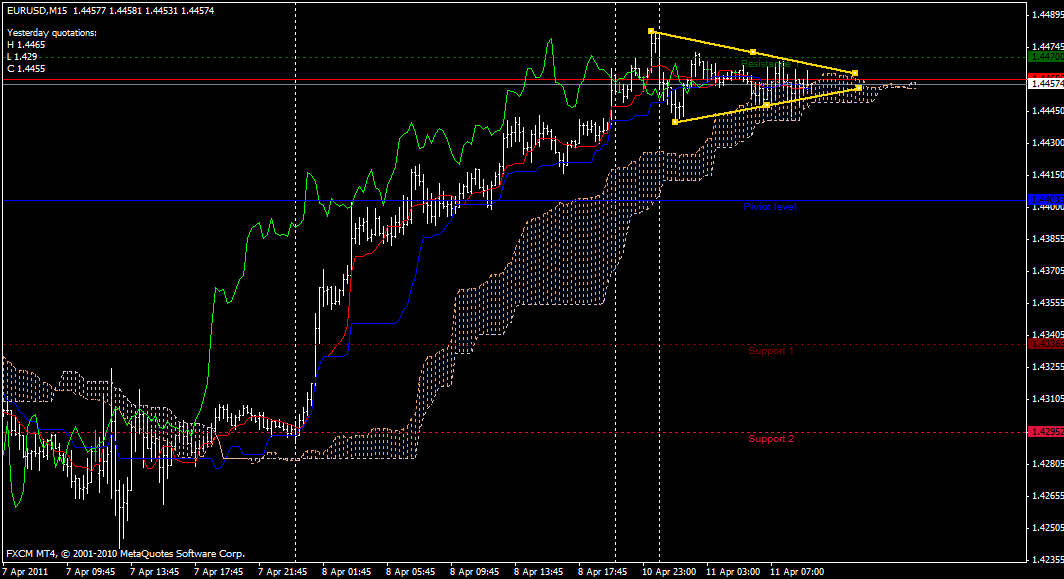The width and height of the screenshot is (1064, 579).
Task: Click the right apex yellow anchor of the triangle
Action: (x=854, y=72)
